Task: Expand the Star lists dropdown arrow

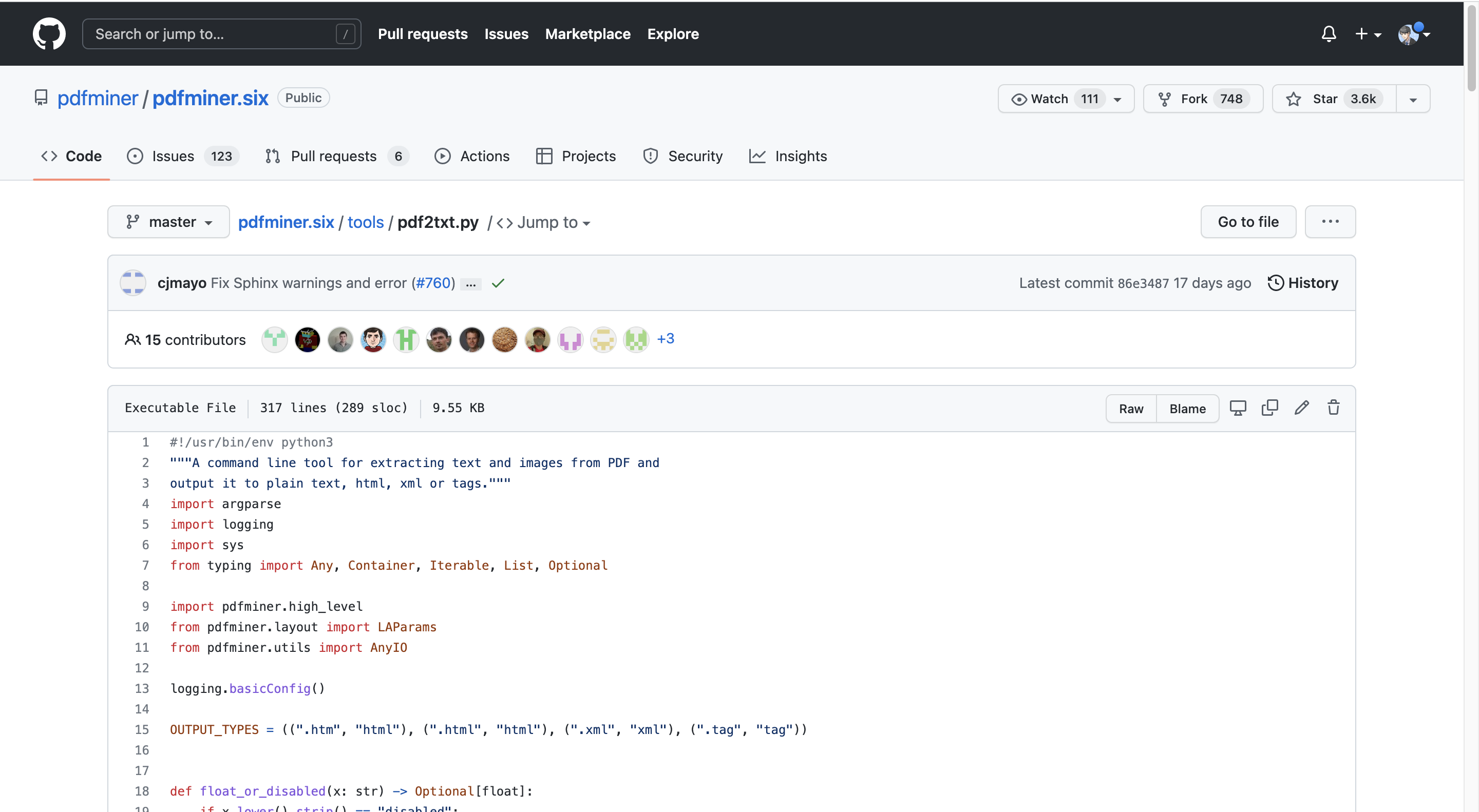Action: pyautogui.click(x=1413, y=99)
